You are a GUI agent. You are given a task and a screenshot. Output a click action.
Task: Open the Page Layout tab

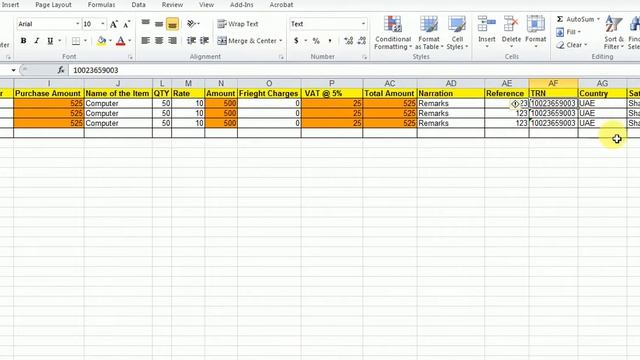[x=53, y=5]
